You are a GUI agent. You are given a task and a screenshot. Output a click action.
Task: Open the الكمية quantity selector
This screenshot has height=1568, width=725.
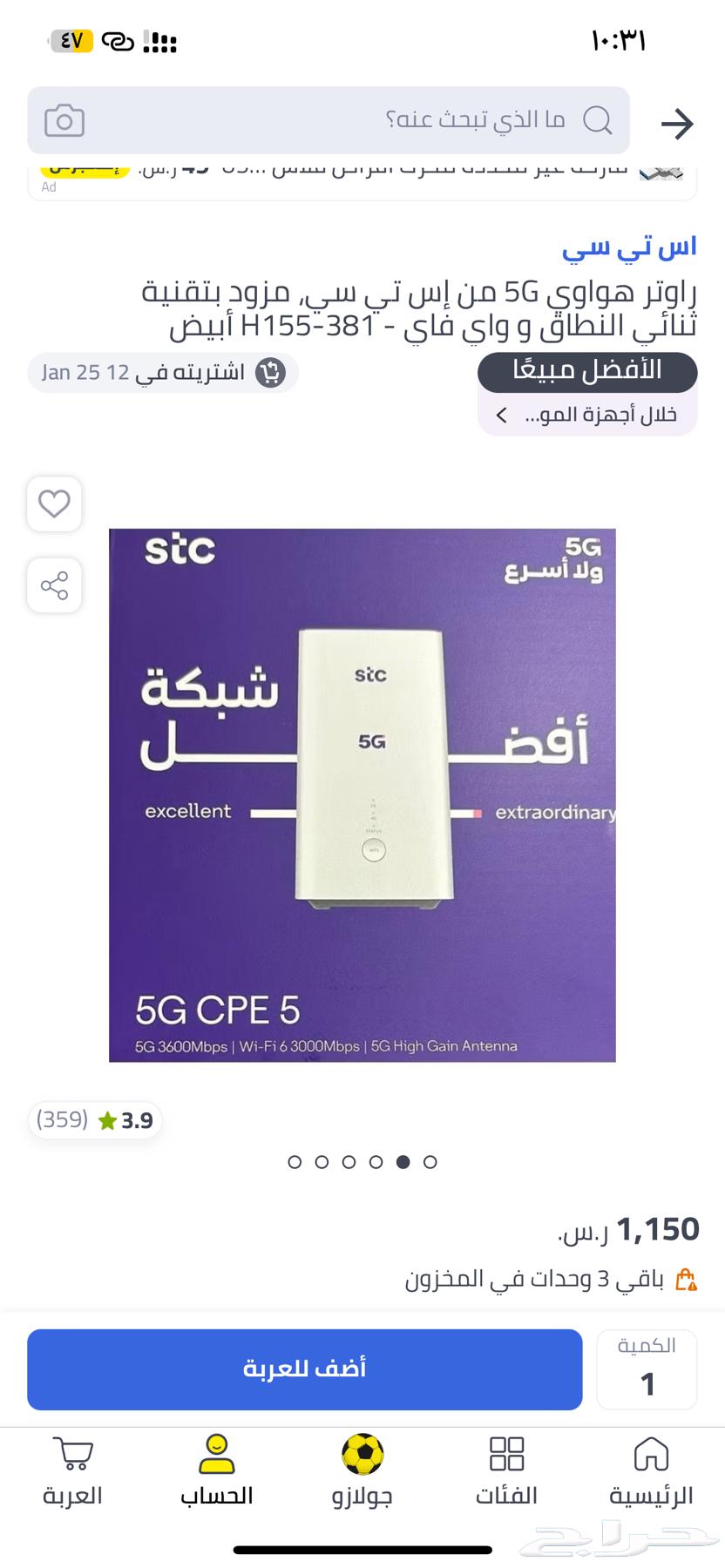[647, 1369]
